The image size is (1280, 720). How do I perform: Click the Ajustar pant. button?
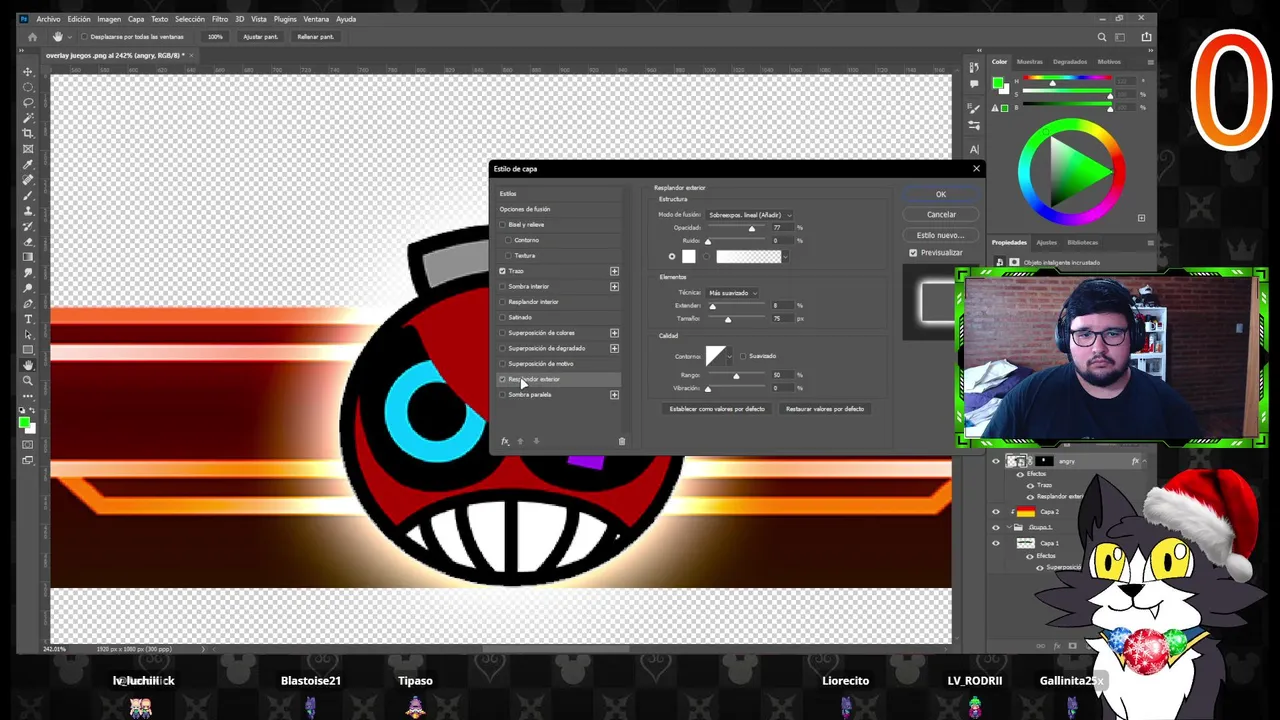(x=260, y=37)
